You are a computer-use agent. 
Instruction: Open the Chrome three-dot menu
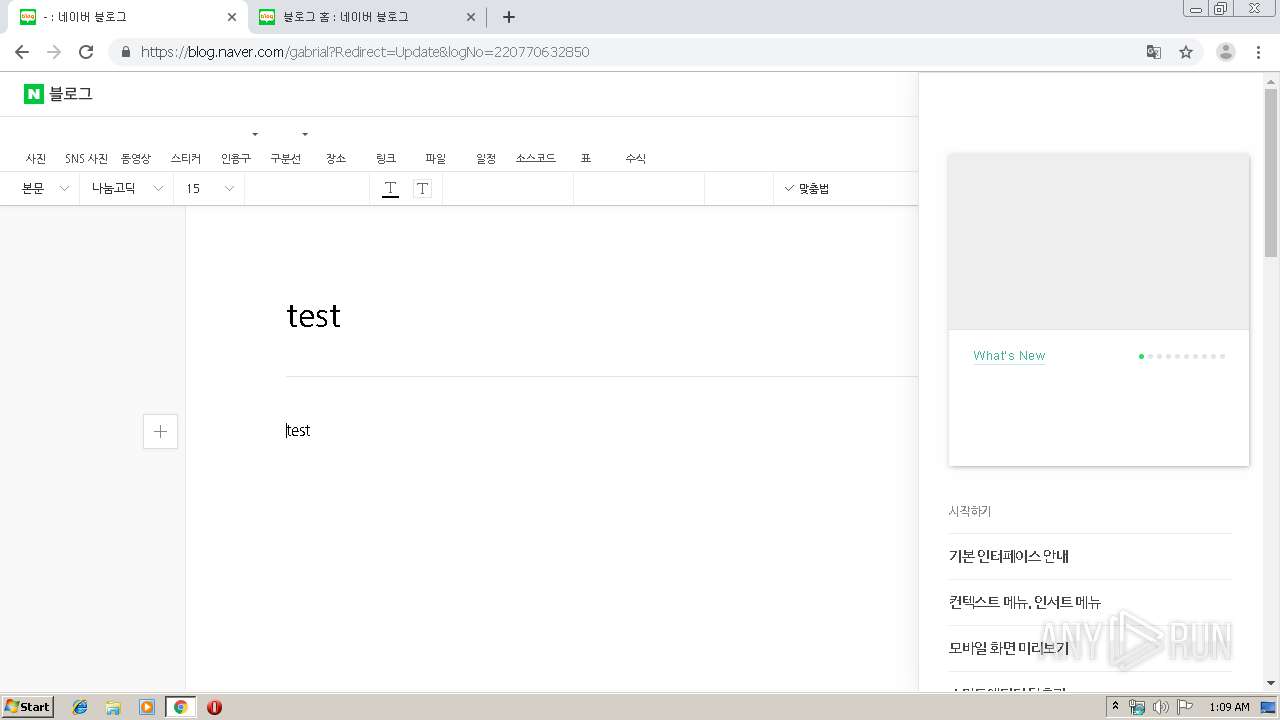click(x=1259, y=52)
